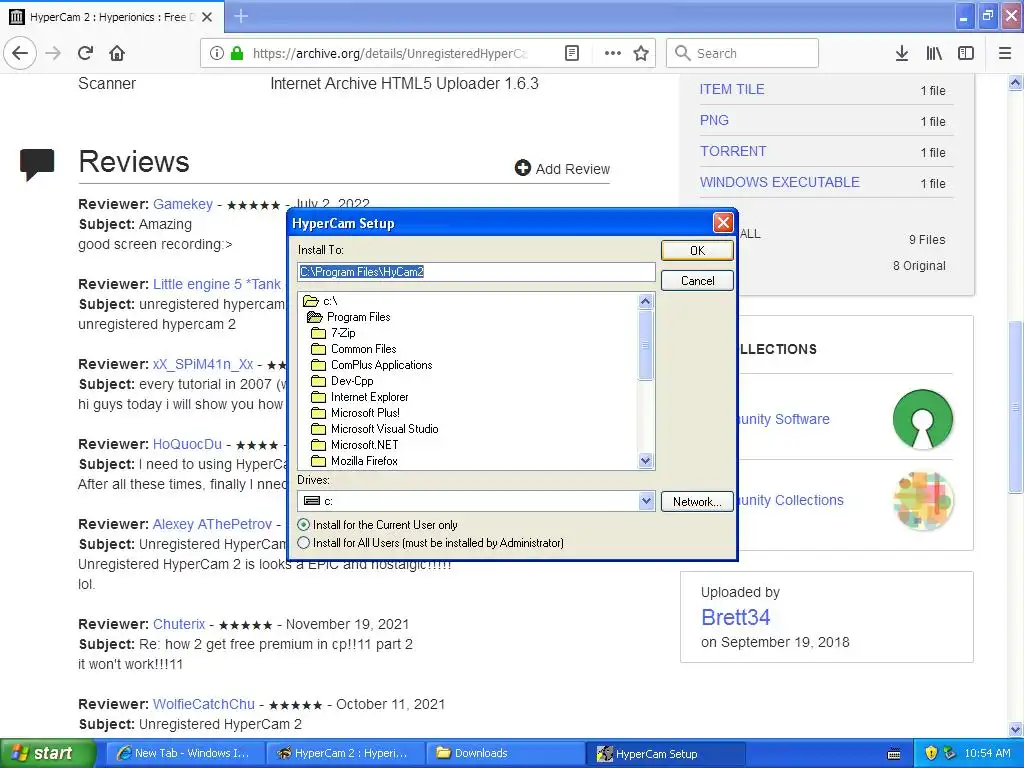
Task: Click the security shield tray icon
Action: coord(931,753)
